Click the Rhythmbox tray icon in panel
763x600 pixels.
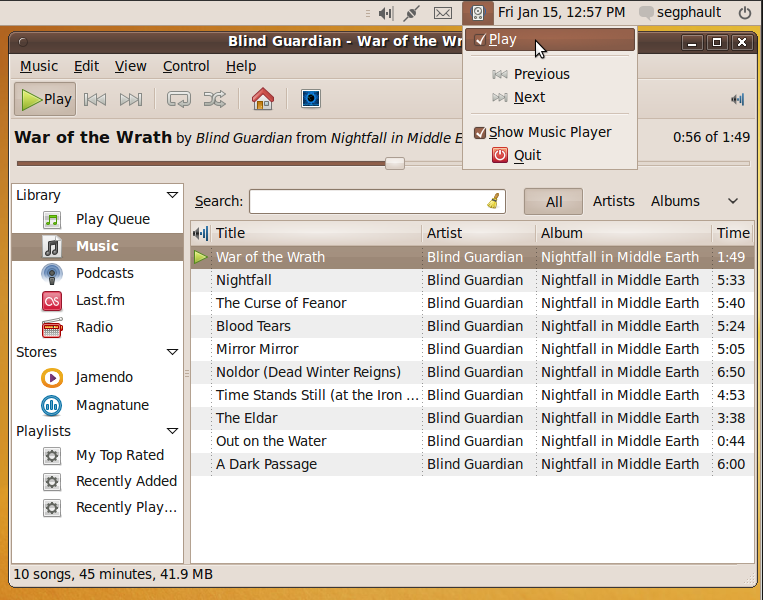coord(478,13)
